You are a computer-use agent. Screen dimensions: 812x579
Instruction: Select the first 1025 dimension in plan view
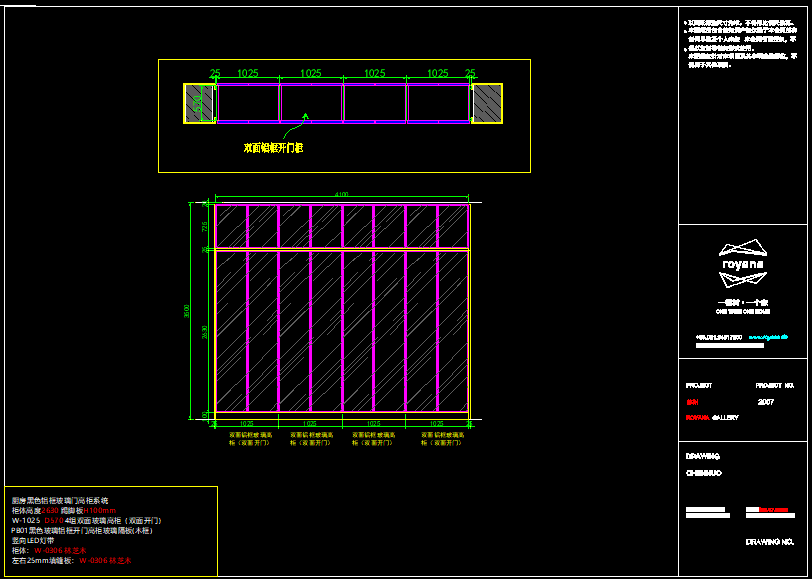pyautogui.click(x=248, y=74)
